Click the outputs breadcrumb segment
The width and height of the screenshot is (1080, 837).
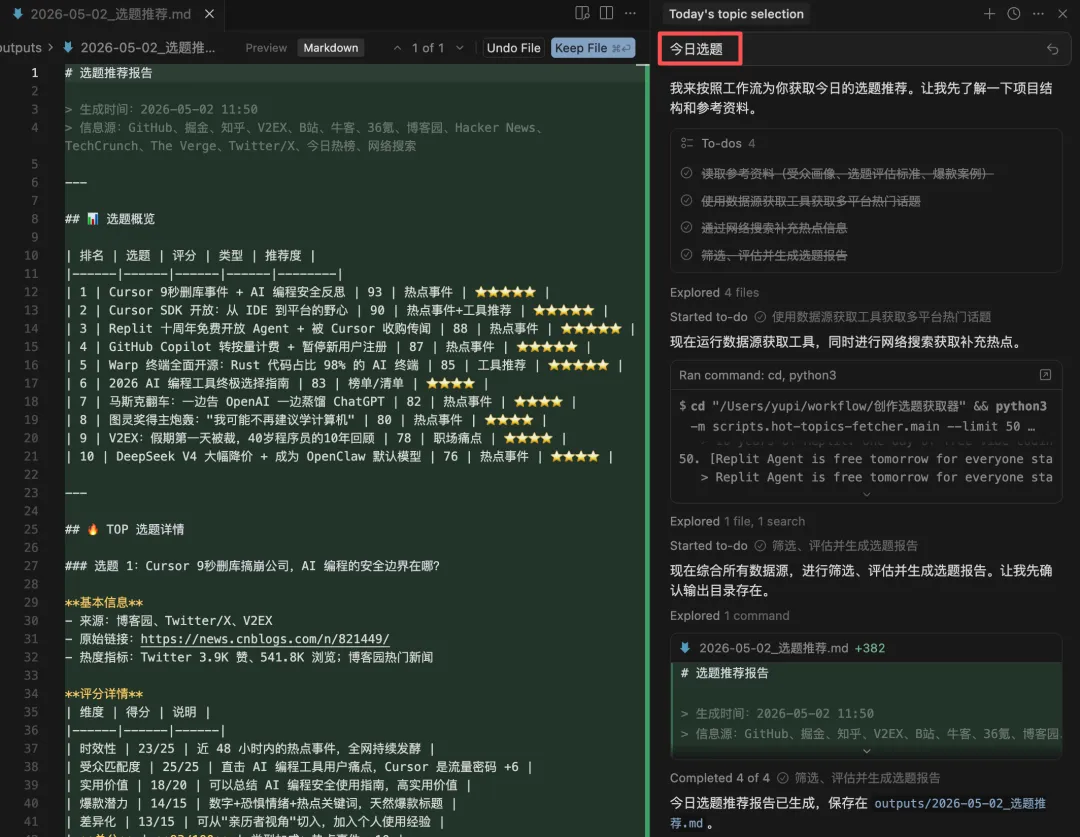(x=21, y=48)
